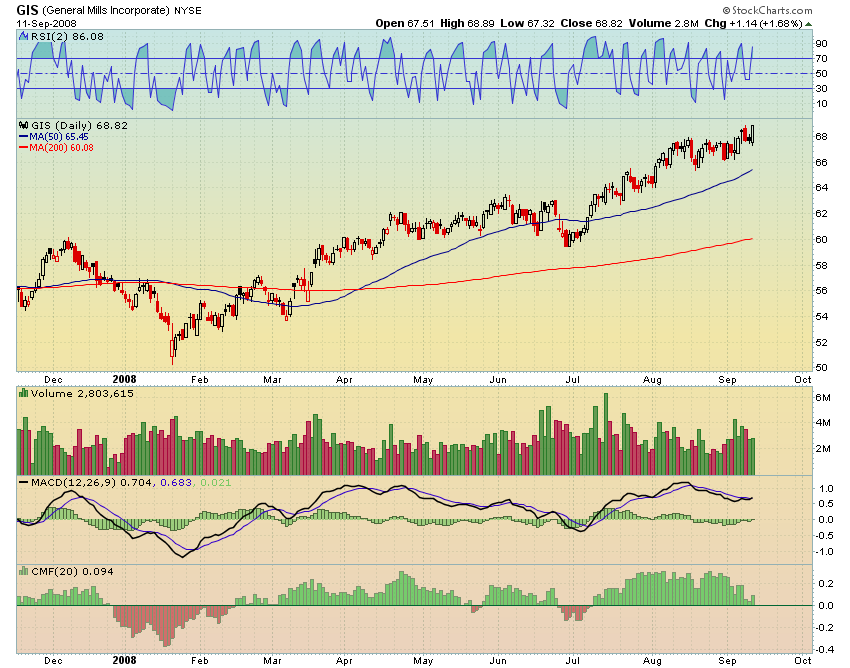Click the Volume panel bar-chart icon
Screen dimensions: 850x668
23,393
